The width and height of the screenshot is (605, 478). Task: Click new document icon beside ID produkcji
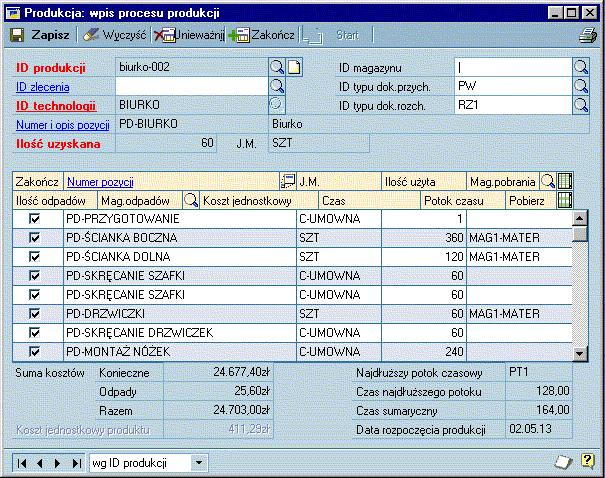(294, 67)
